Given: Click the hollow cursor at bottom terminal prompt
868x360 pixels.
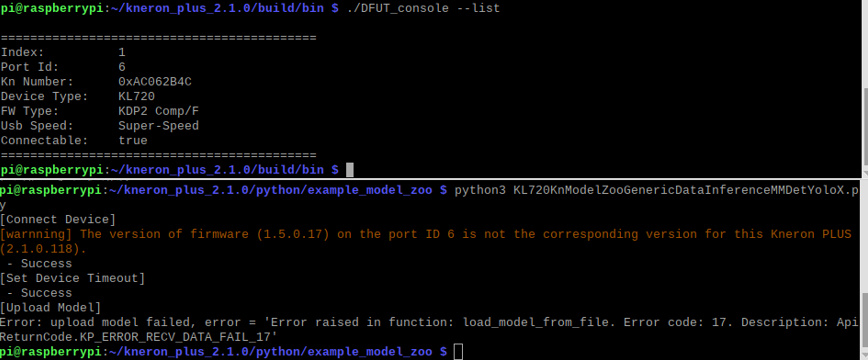Looking at the screenshot, I should point(458,352).
